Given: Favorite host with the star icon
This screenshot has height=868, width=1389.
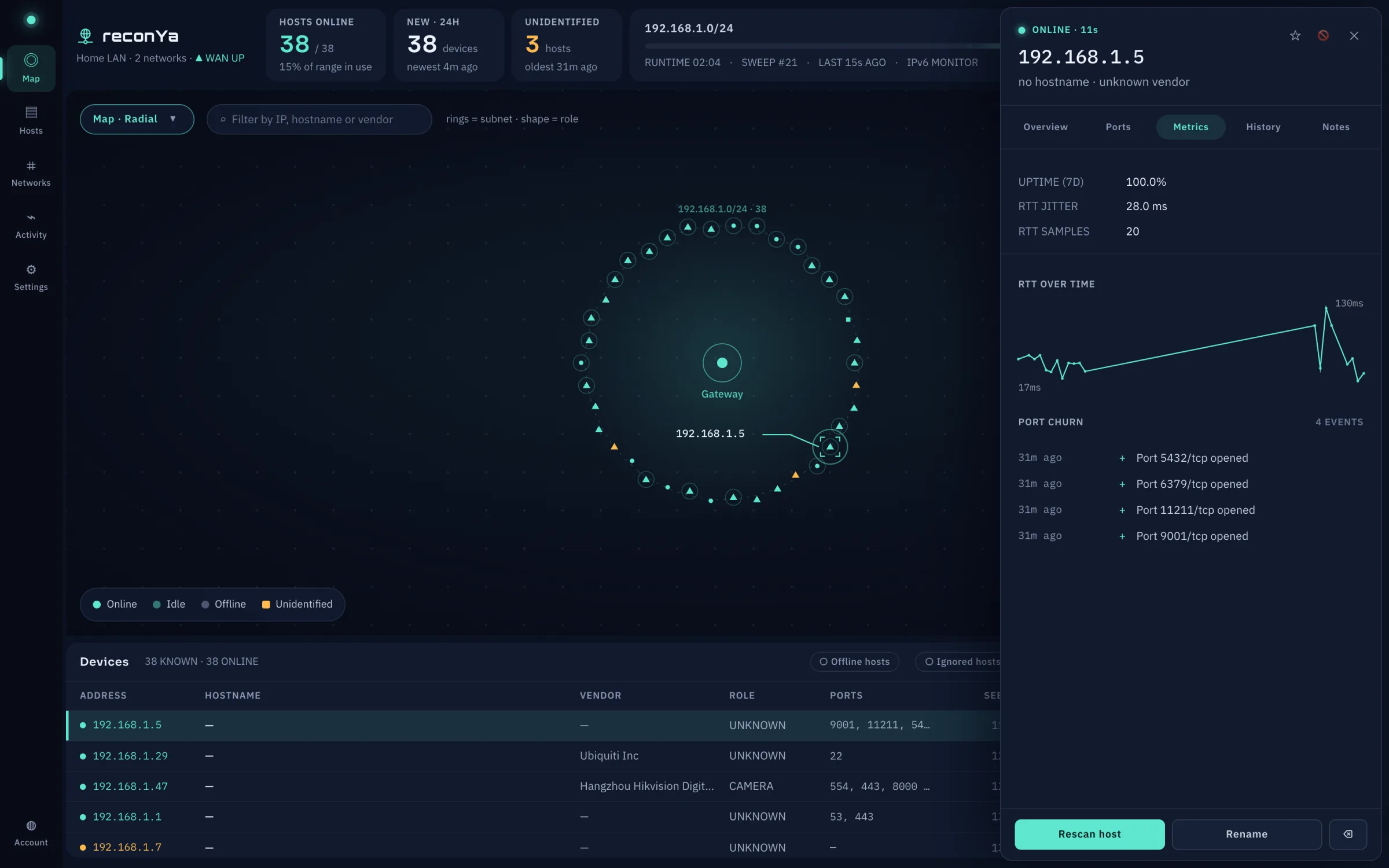Looking at the screenshot, I should pyautogui.click(x=1295, y=36).
